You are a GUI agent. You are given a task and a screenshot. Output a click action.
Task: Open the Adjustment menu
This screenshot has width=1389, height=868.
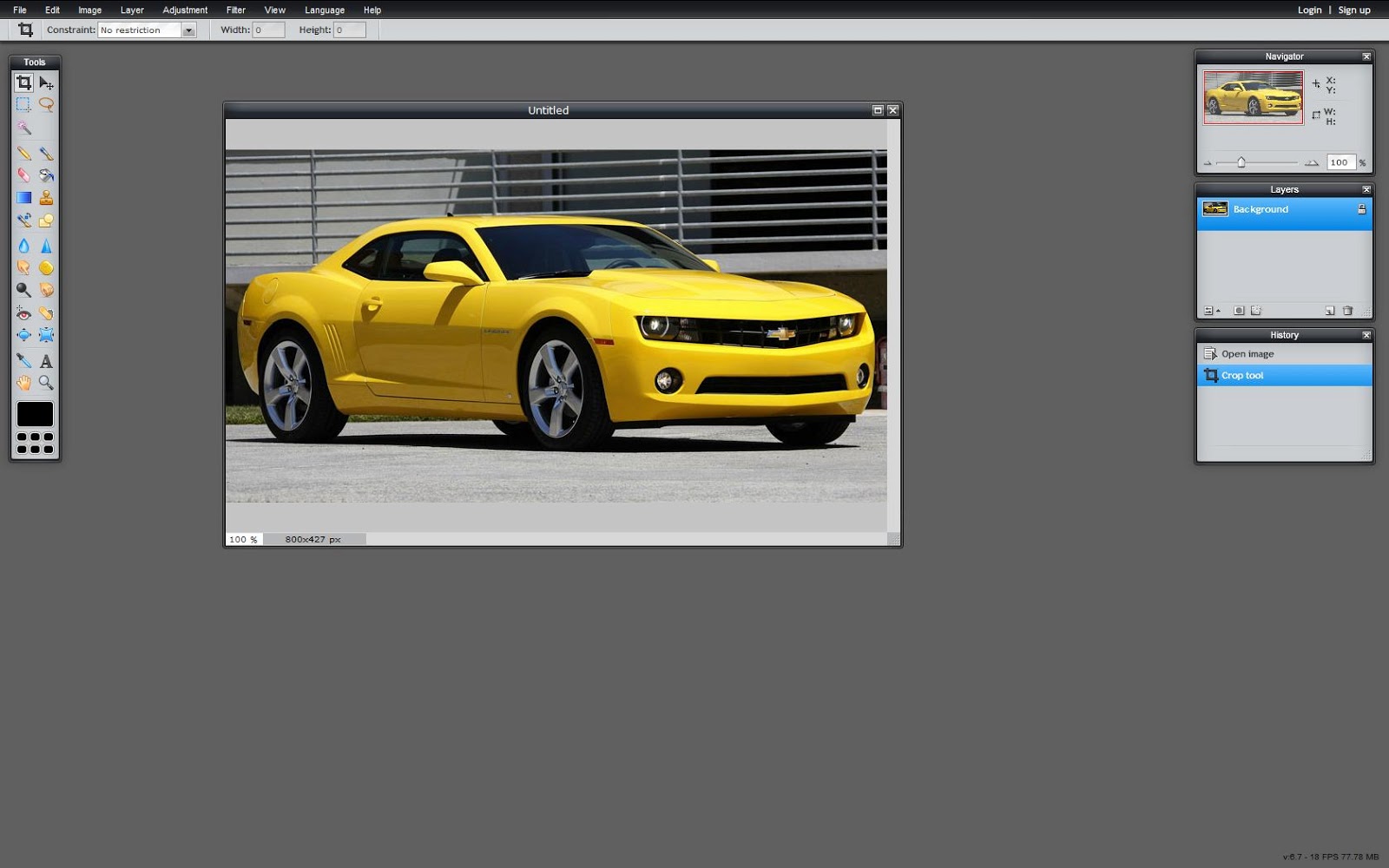[x=185, y=10]
